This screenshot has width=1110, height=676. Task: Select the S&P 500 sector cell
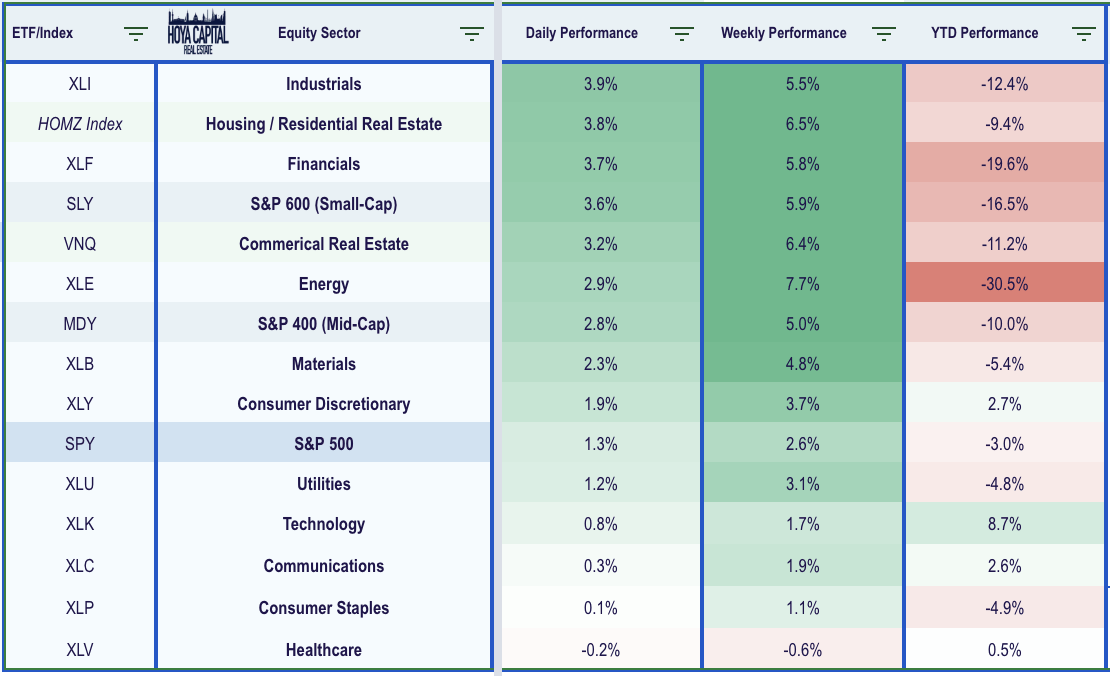pyautogui.click(x=323, y=444)
